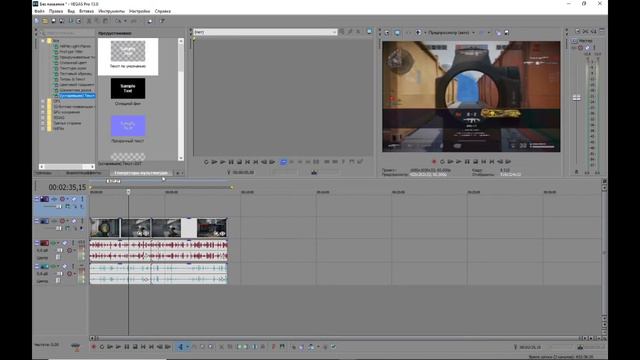This screenshot has height=360, width=640.
Task: Open Master FX in the master bus
Action: (574, 48)
